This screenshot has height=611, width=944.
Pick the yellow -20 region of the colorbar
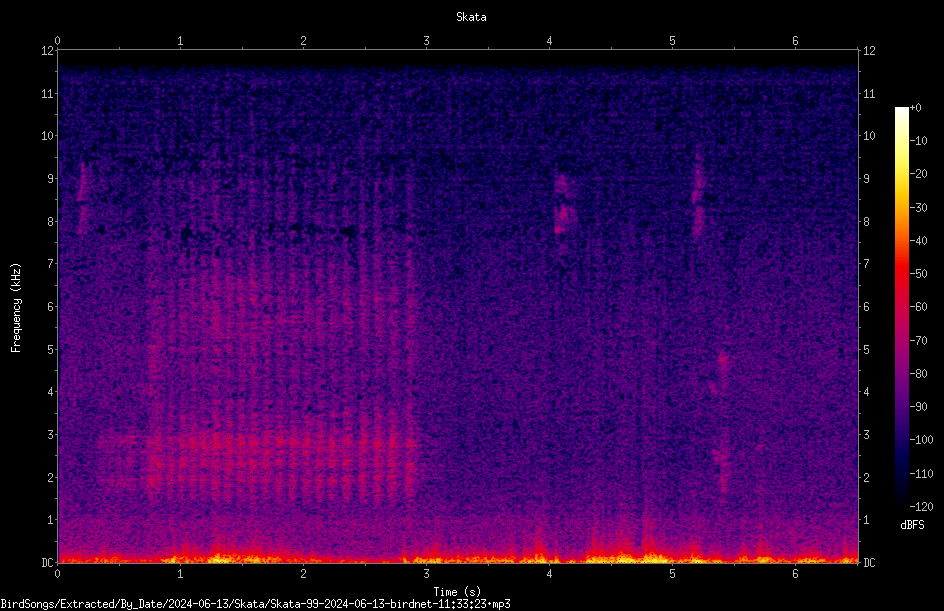tap(901, 174)
